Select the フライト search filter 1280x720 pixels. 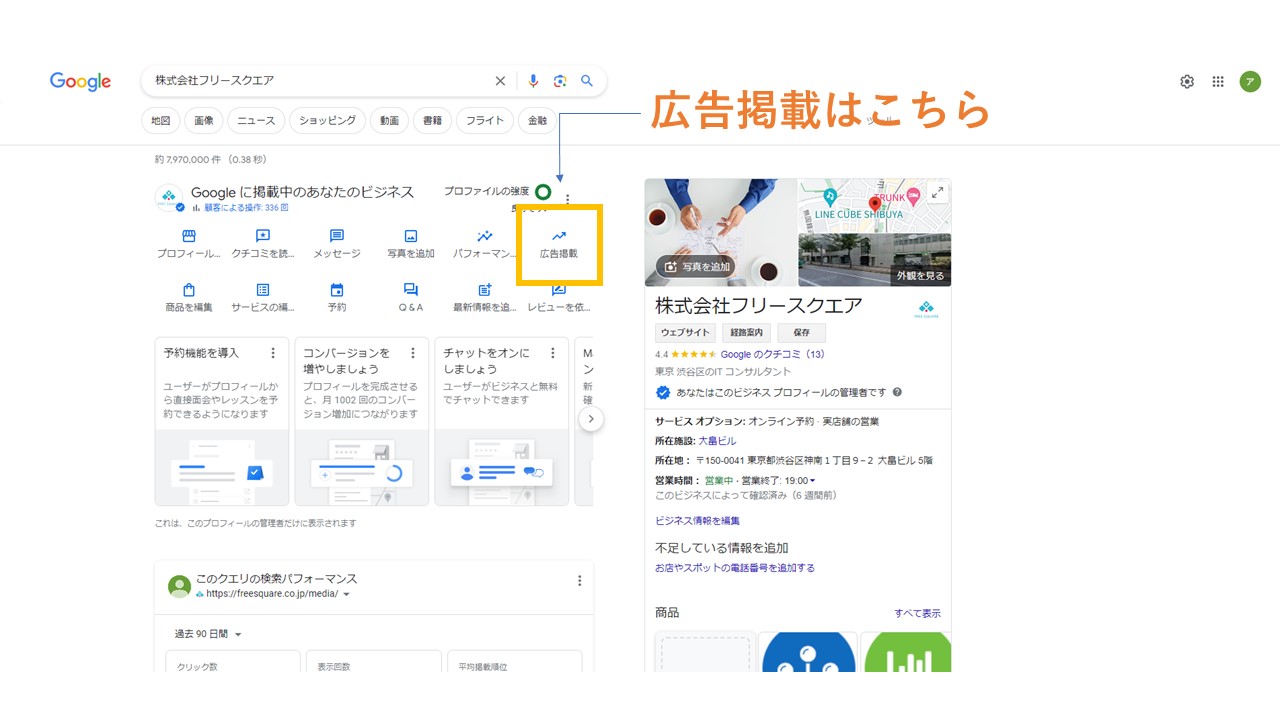(485, 121)
